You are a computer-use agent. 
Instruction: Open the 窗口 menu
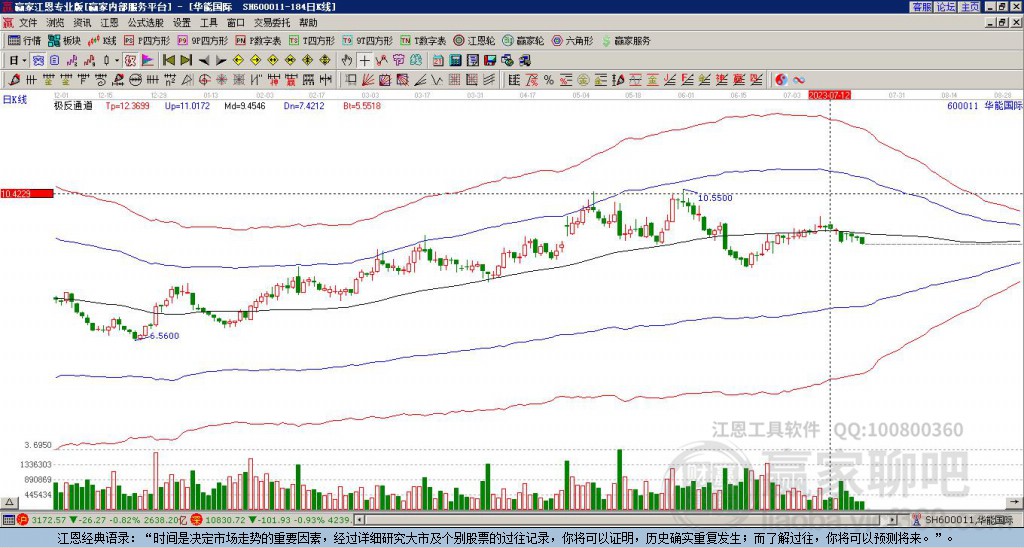pos(236,23)
